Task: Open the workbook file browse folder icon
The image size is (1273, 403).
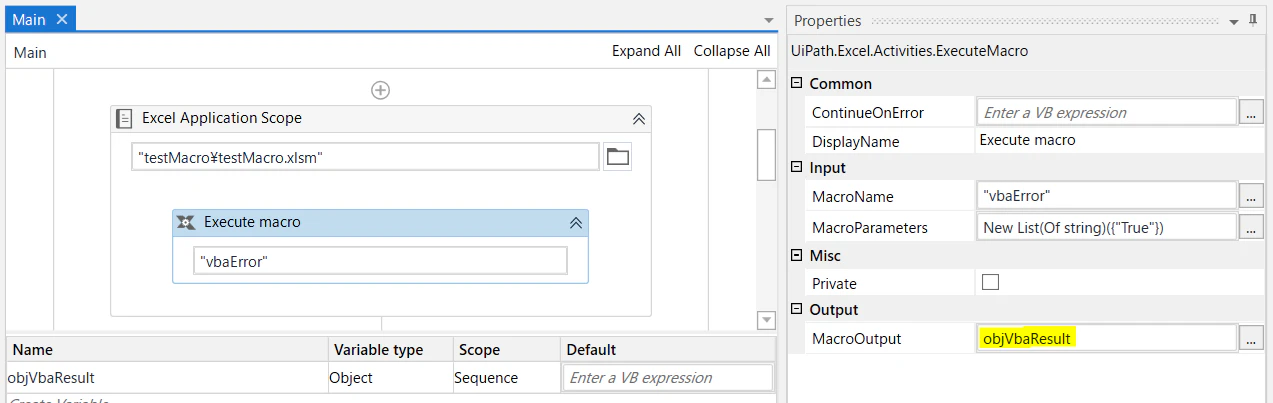Action: tap(617, 157)
